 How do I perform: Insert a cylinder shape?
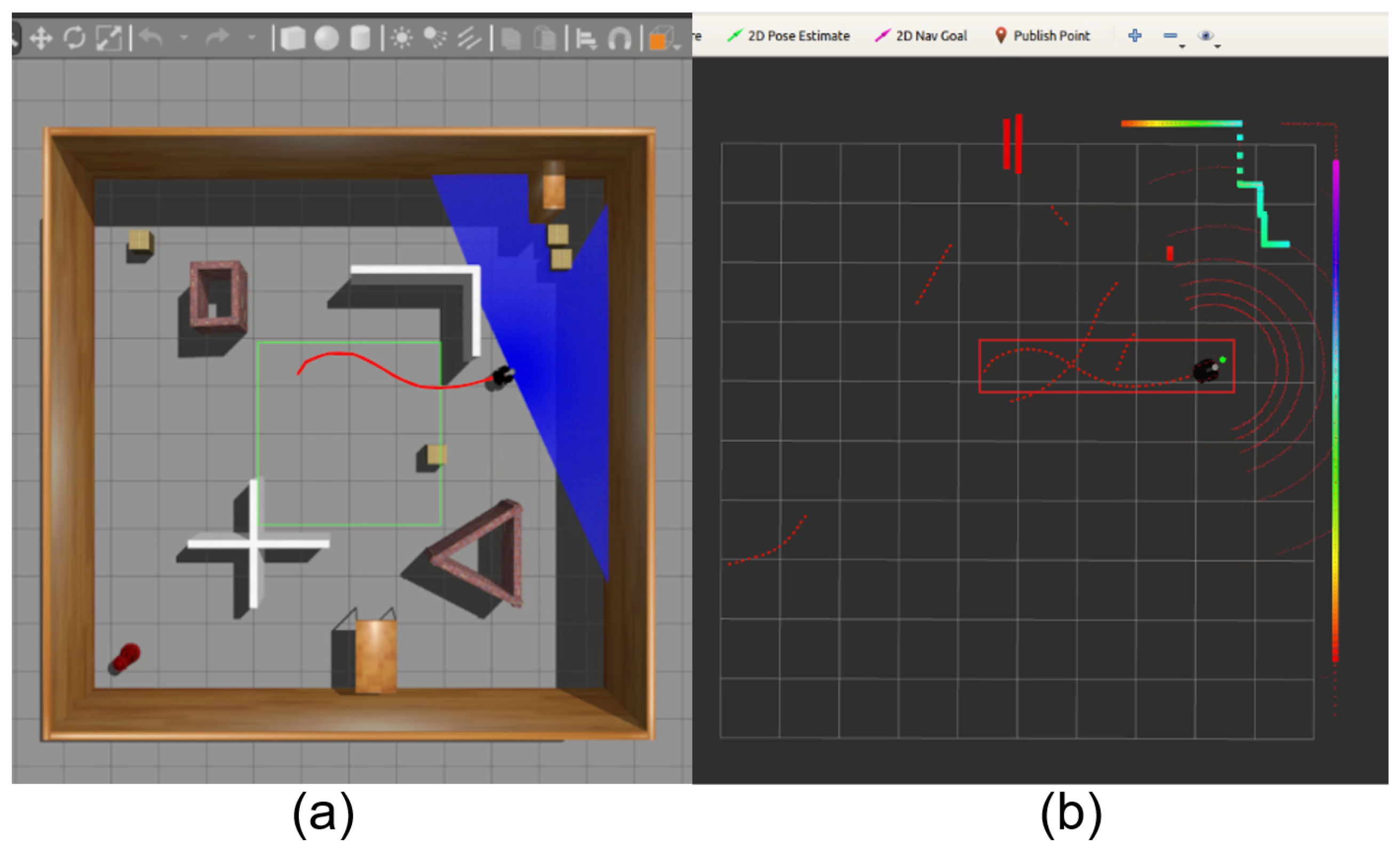tap(360, 38)
